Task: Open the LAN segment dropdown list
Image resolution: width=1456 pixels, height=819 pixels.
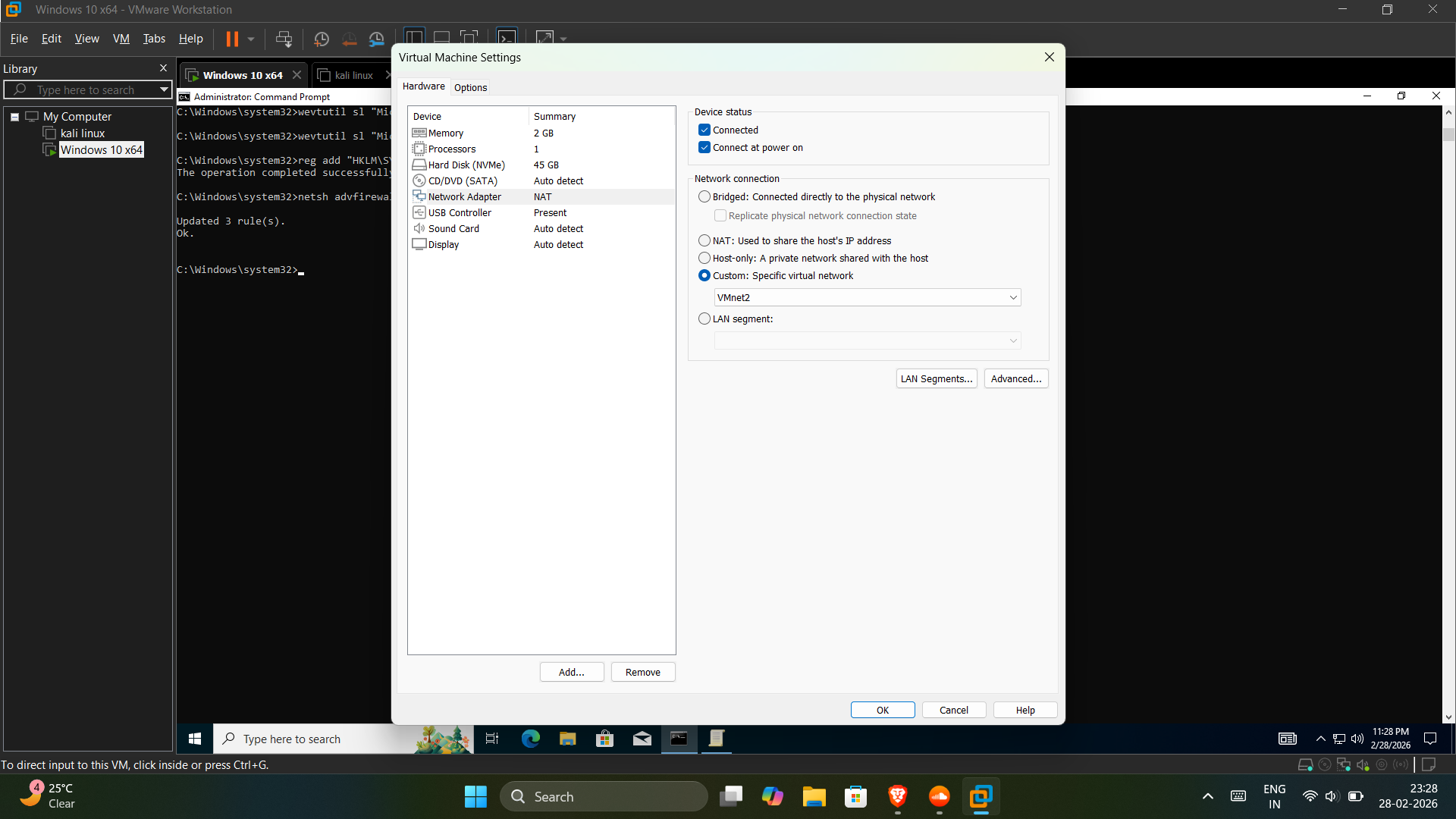Action: 868,340
